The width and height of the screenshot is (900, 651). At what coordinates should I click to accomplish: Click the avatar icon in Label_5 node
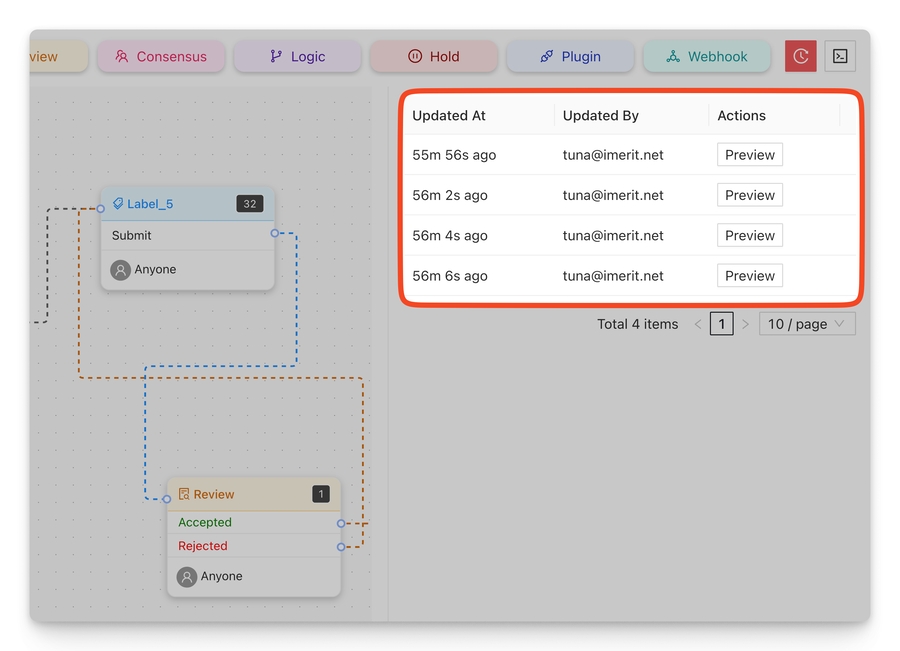pyautogui.click(x=121, y=270)
